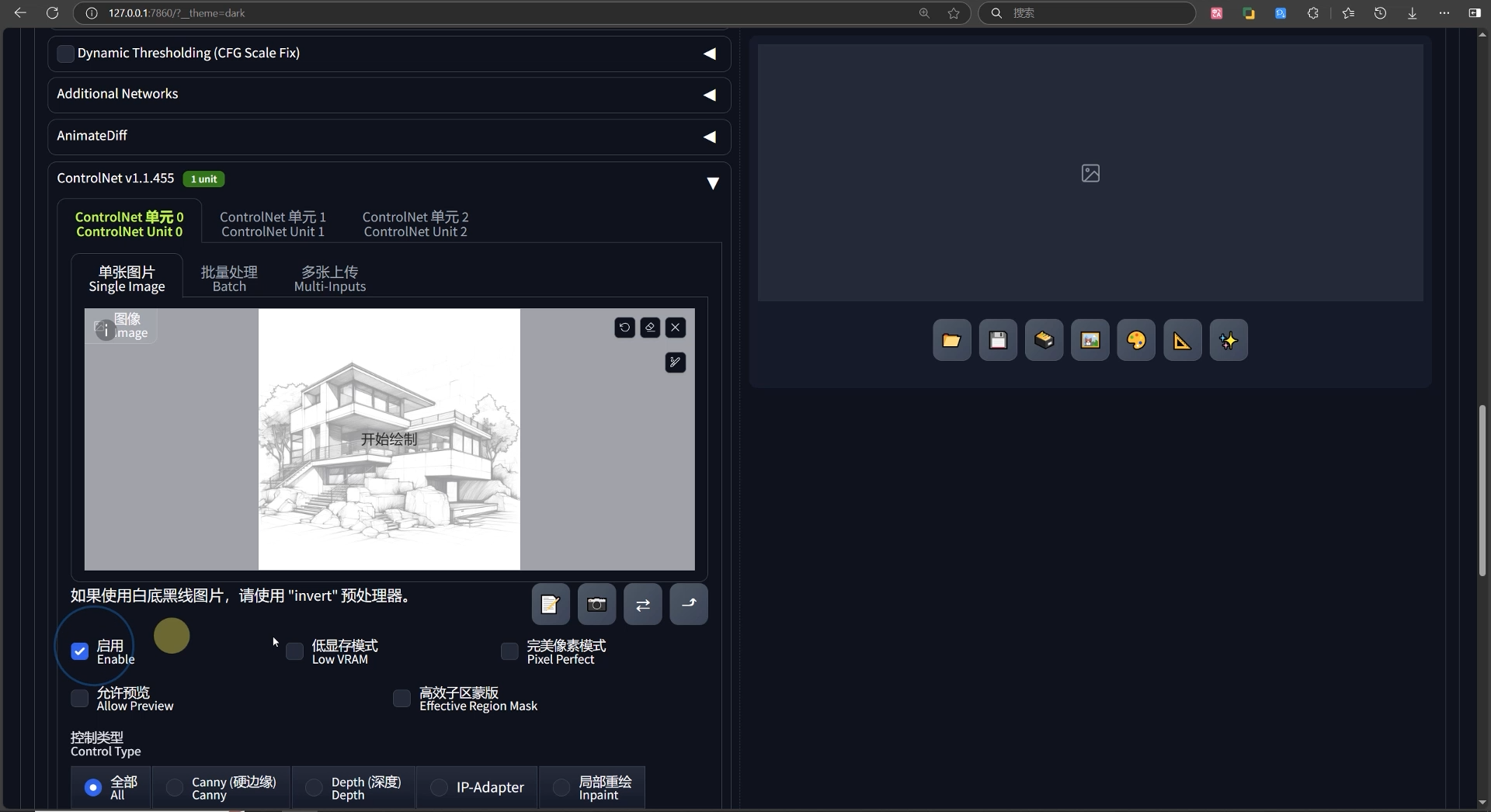1491x812 pixels.
Task: Click the new canvas notepad icon
Action: [551, 604]
